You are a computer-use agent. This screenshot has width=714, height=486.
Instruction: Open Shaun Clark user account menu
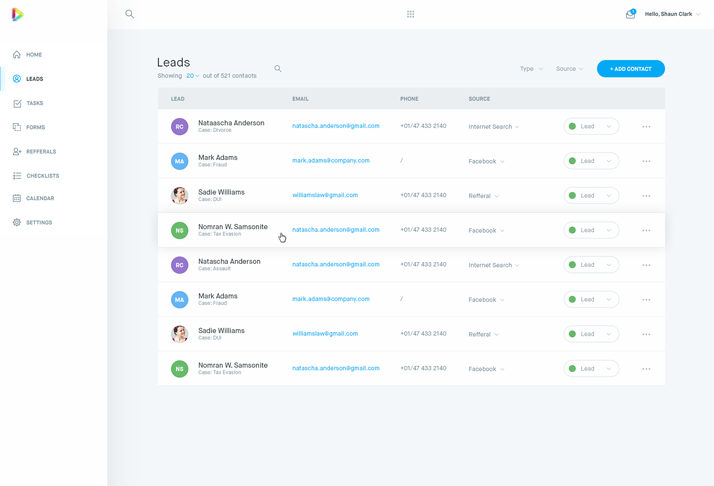(672, 14)
